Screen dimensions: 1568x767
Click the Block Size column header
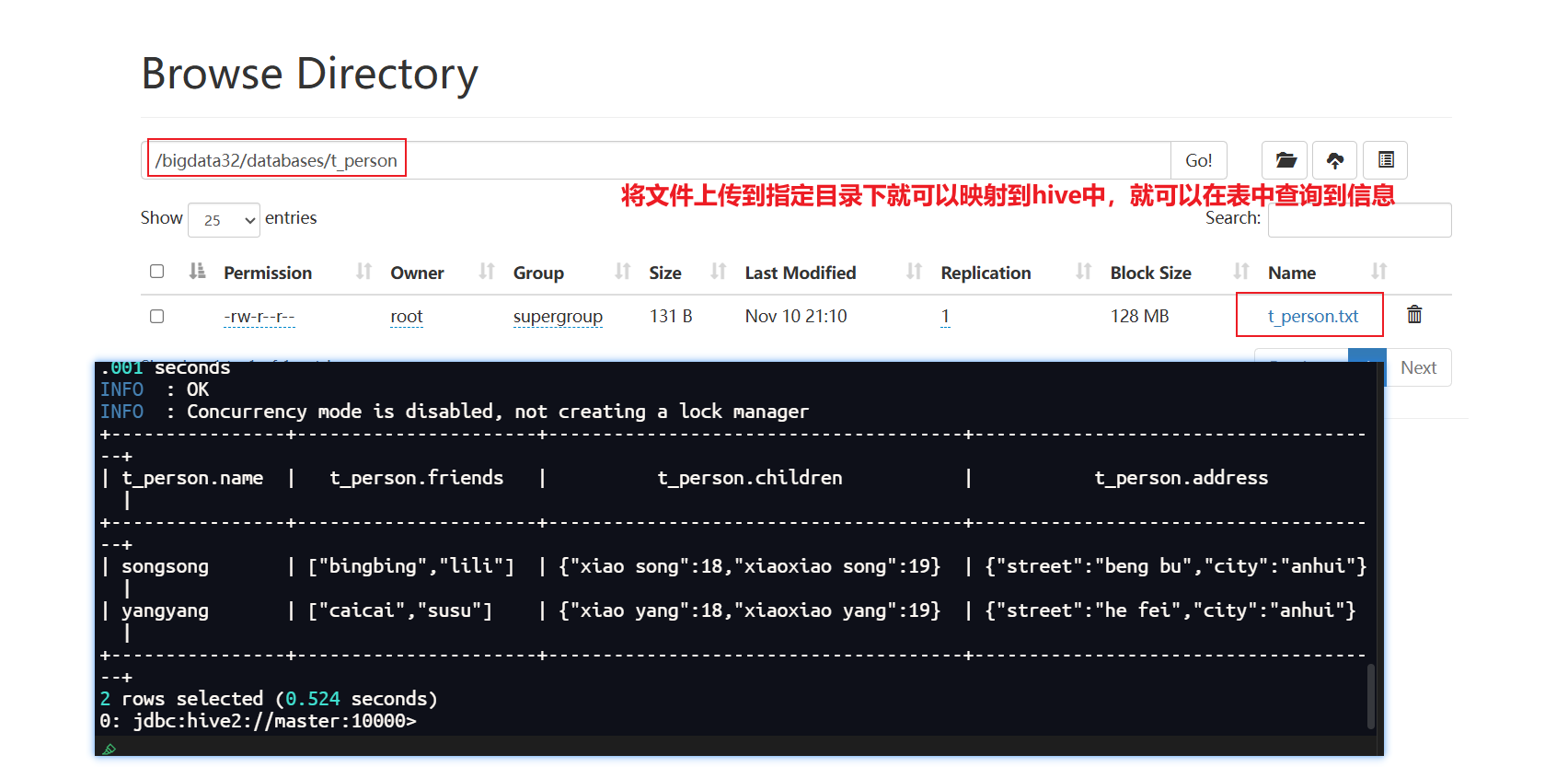click(x=1150, y=273)
